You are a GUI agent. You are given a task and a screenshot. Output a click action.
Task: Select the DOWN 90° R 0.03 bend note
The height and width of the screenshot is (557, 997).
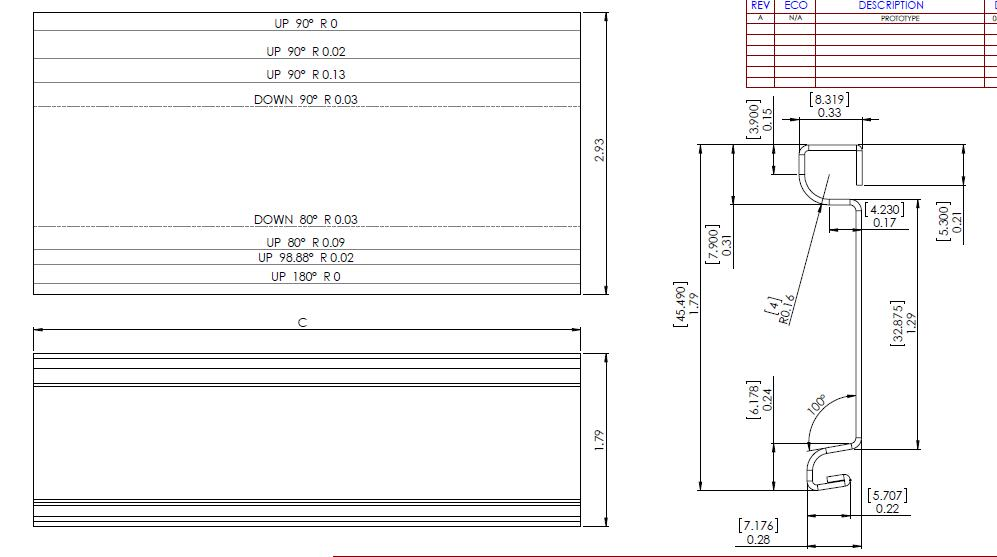pos(306,100)
